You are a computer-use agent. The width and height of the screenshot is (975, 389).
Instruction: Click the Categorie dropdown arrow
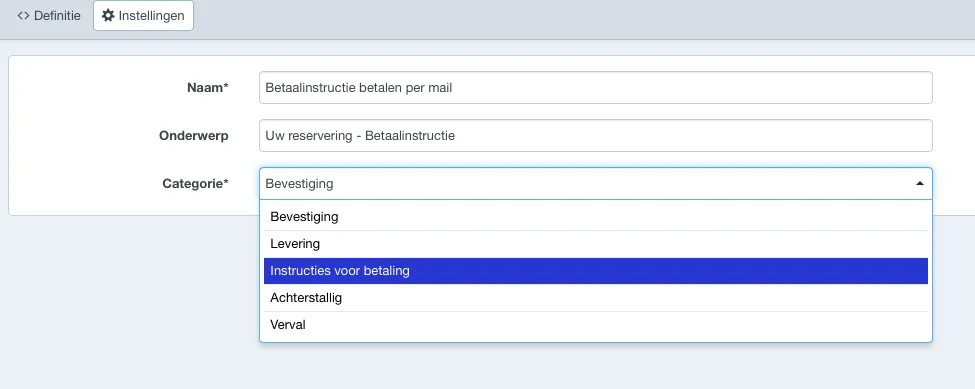(920, 183)
